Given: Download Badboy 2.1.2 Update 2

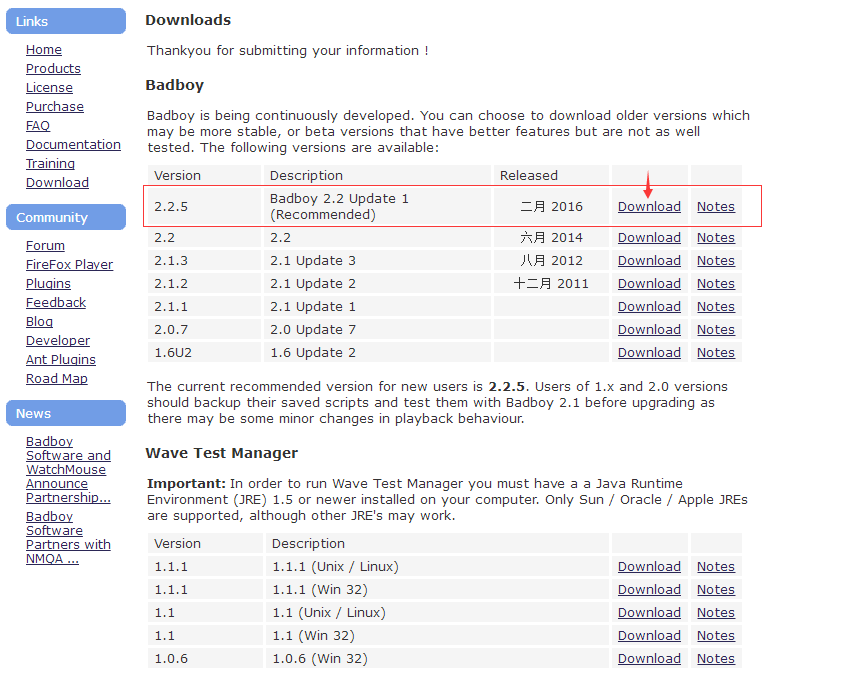Looking at the screenshot, I should pos(649,284).
